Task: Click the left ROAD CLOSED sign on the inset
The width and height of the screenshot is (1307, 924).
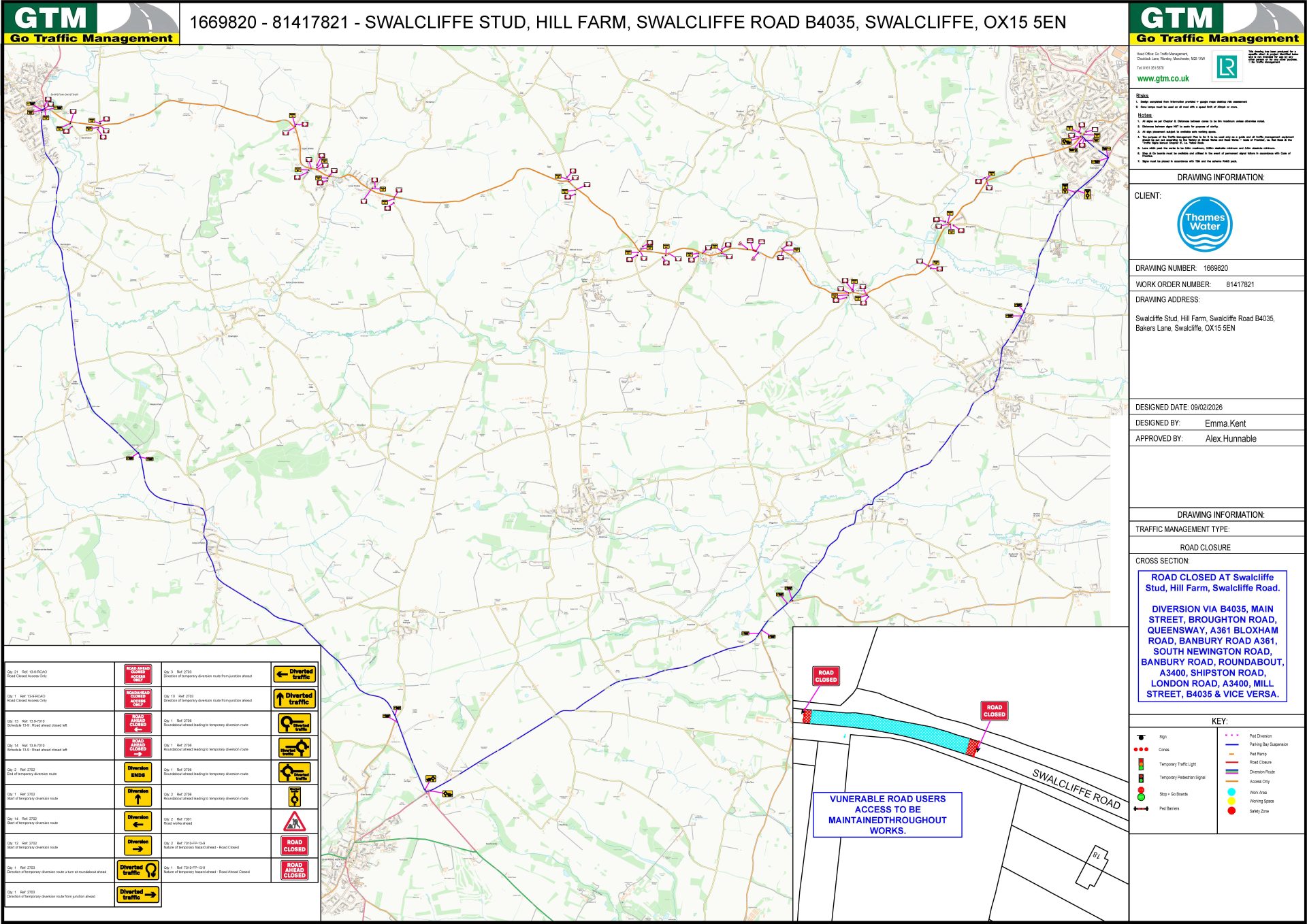Action: point(826,676)
